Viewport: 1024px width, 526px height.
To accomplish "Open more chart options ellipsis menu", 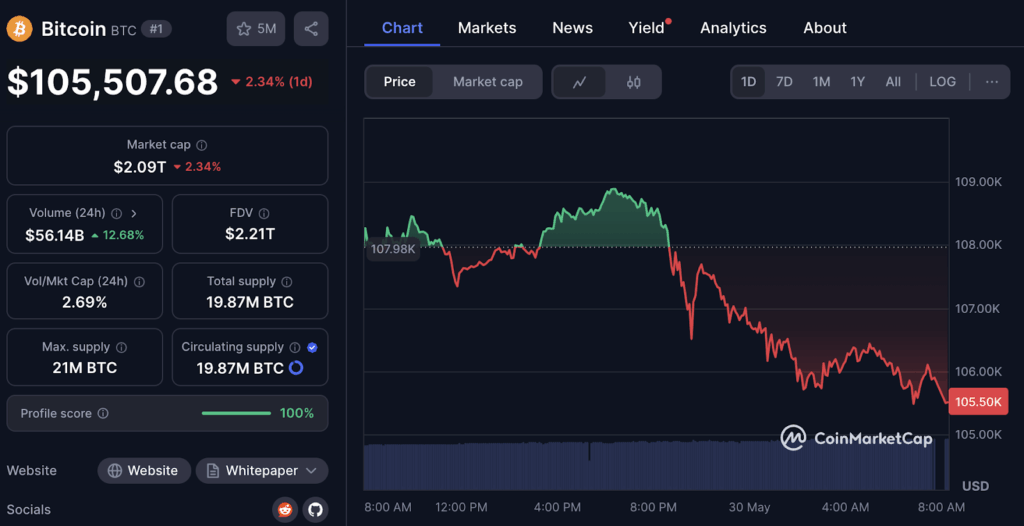I will (991, 82).
